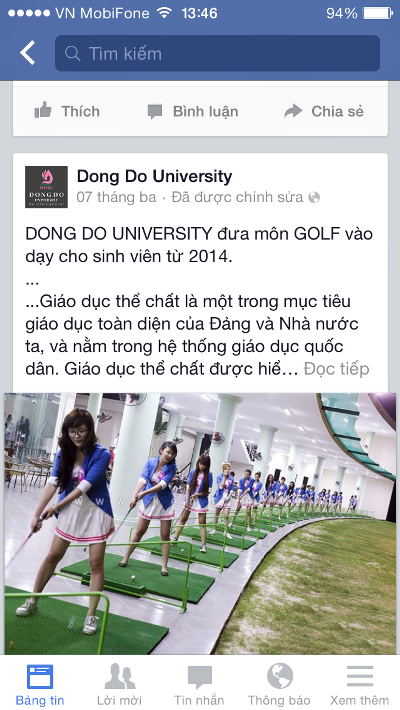The width and height of the screenshot is (400, 710).
Task: Open the golf students photo
Action: click(x=200, y=523)
